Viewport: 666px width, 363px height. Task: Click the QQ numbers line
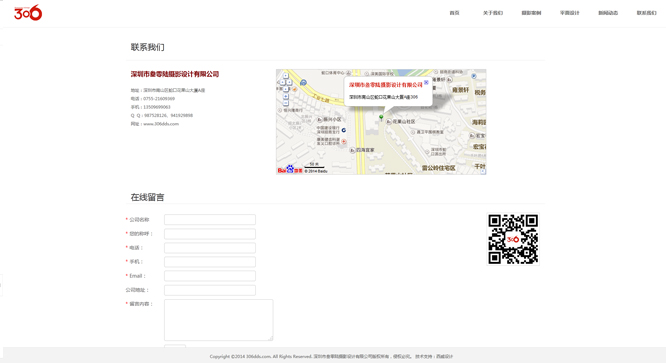point(161,115)
